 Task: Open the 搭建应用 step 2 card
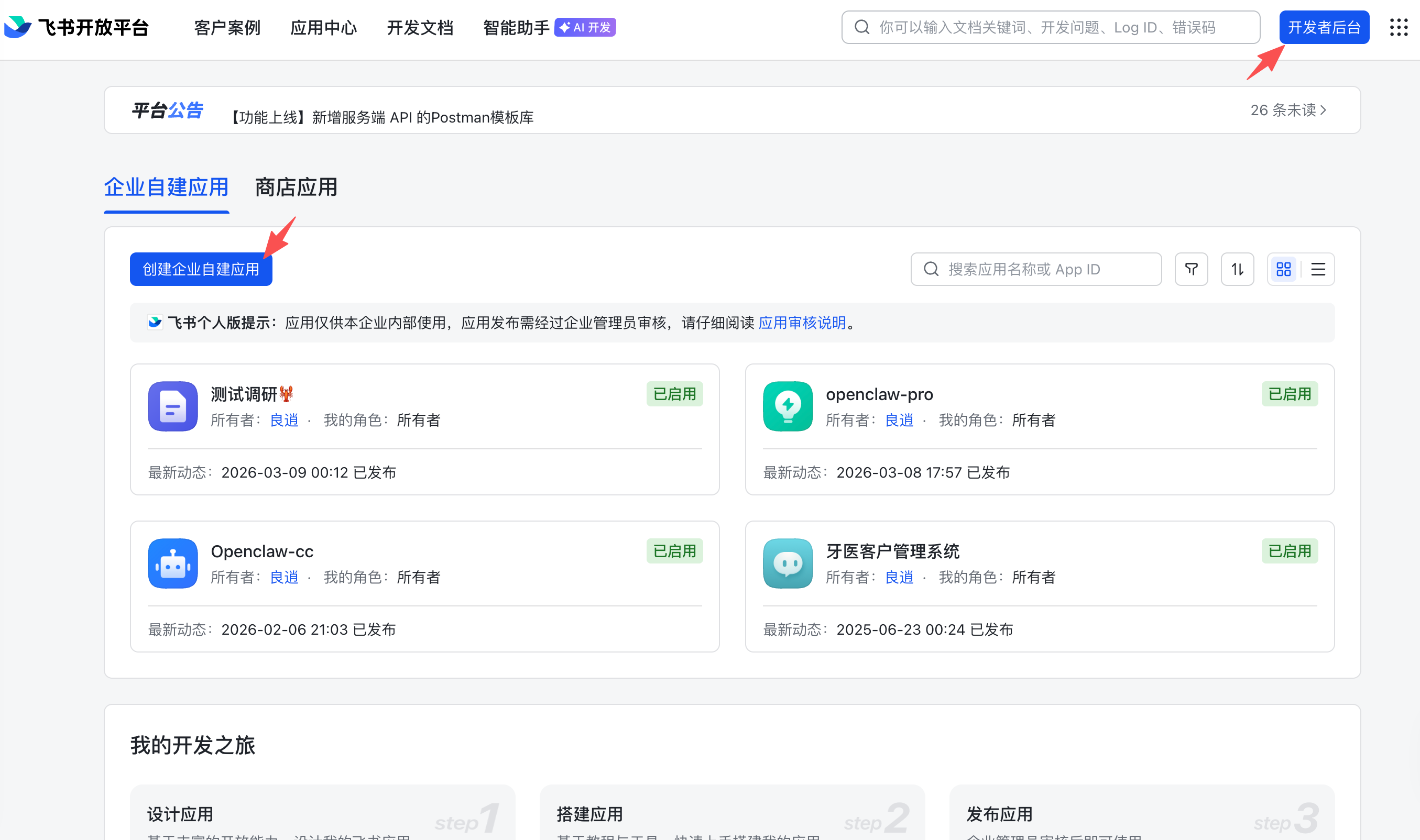[732, 812]
